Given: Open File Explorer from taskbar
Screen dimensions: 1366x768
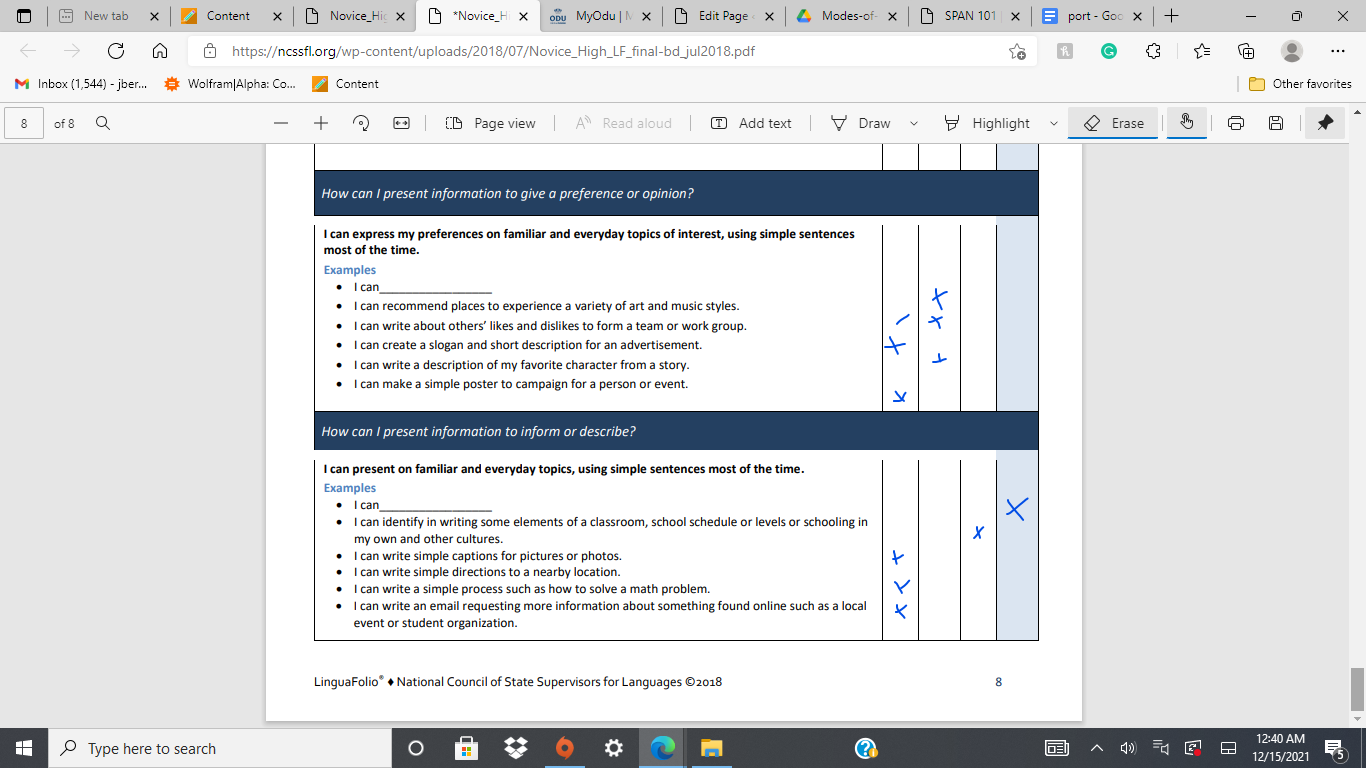Looking at the screenshot, I should [x=711, y=748].
